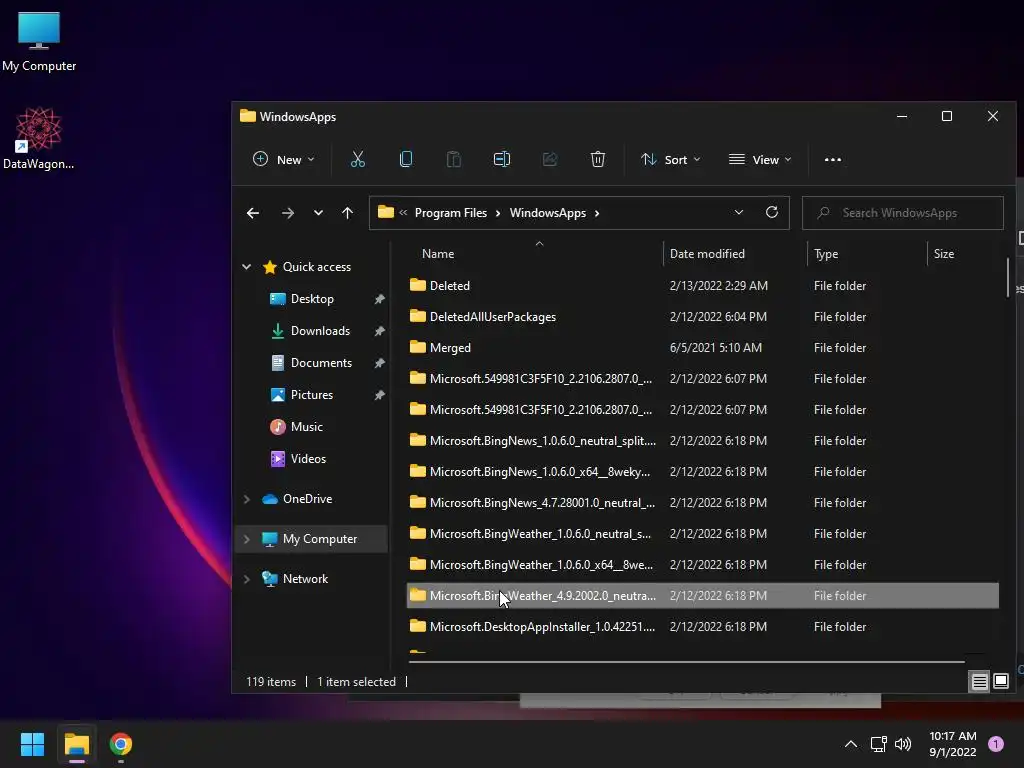Click the Rename icon in toolbar
Image resolution: width=1024 pixels, height=768 pixels.
(502, 159)
